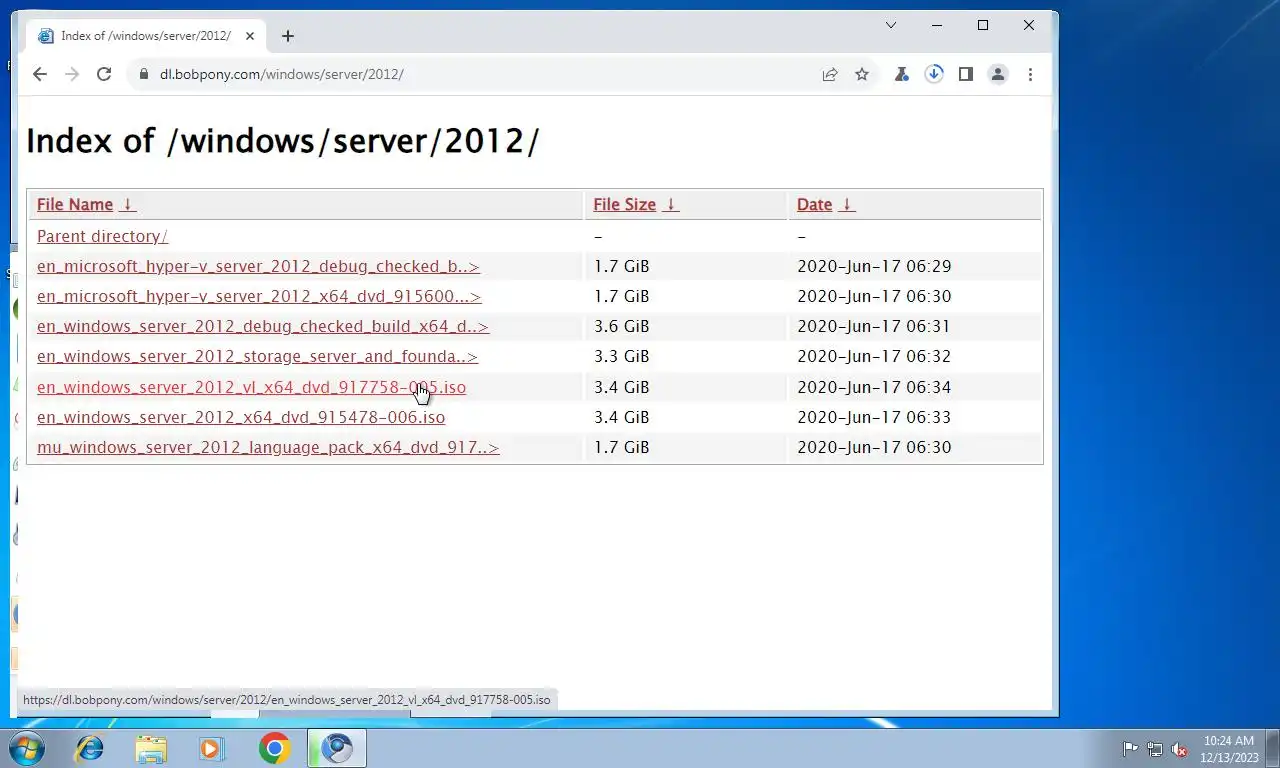Image resolution: width=1280 pixels, height=768 pixels.
Task: Open the tab search dropdown chevron
Action: coord(891,25)
